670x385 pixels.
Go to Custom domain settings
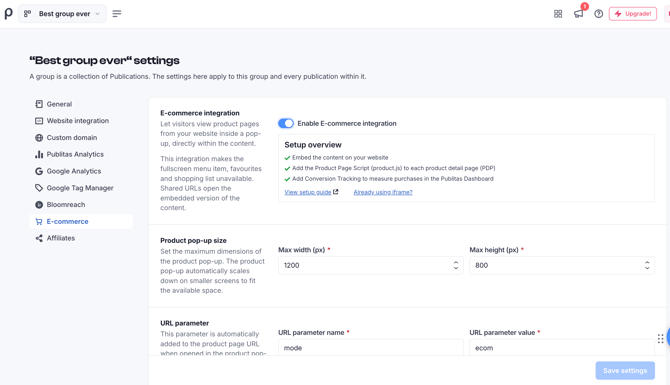[81, 138]
